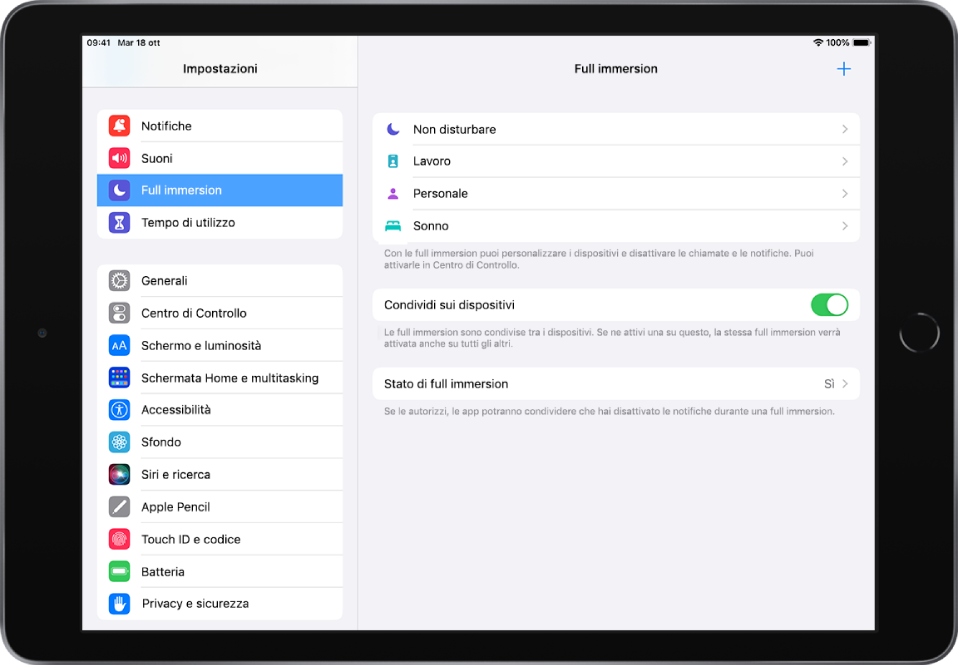Turn off focus sharing across devices
Image resolution: width=958 pixels, height=665 pixels.
[x=830, y=305]
